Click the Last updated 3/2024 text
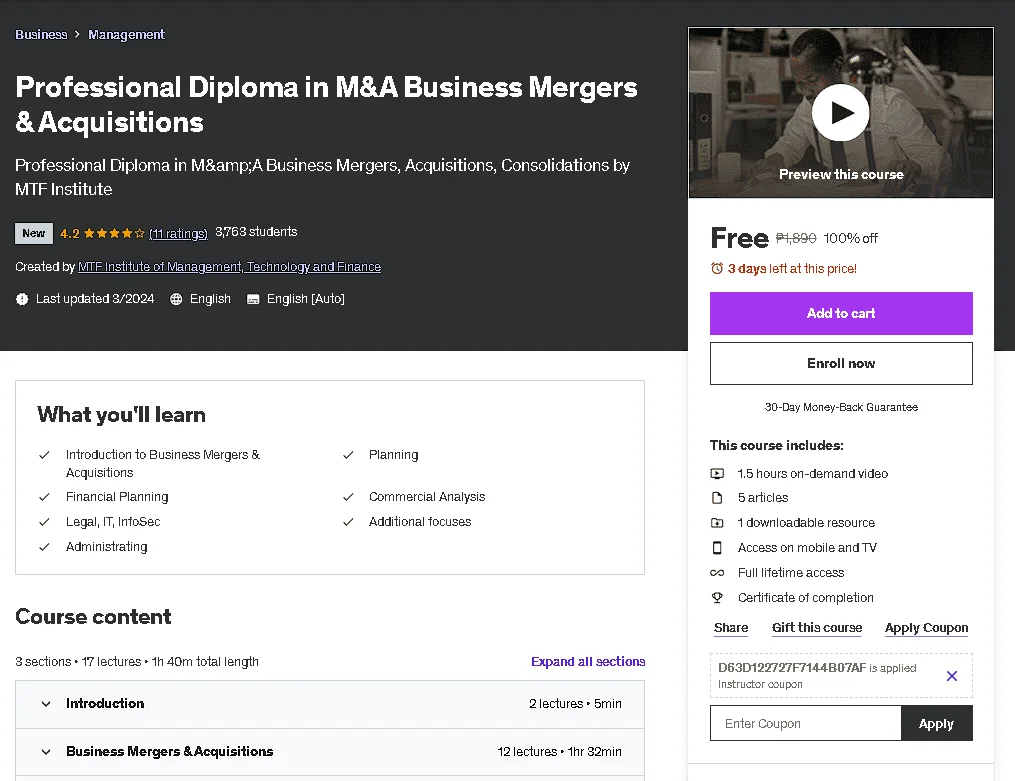1015x781 pixels. click(95, 299)
